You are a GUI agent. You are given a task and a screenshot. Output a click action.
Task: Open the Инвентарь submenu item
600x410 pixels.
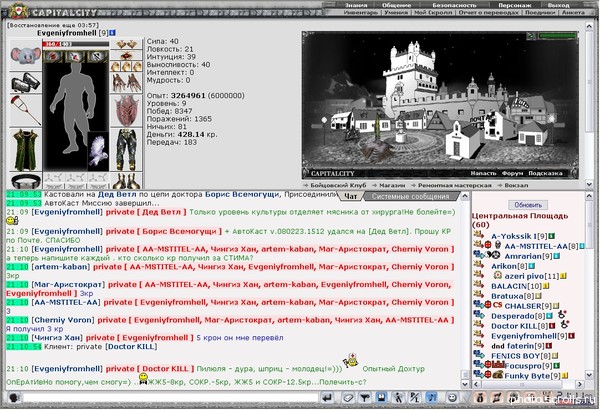tap(360, 13)
